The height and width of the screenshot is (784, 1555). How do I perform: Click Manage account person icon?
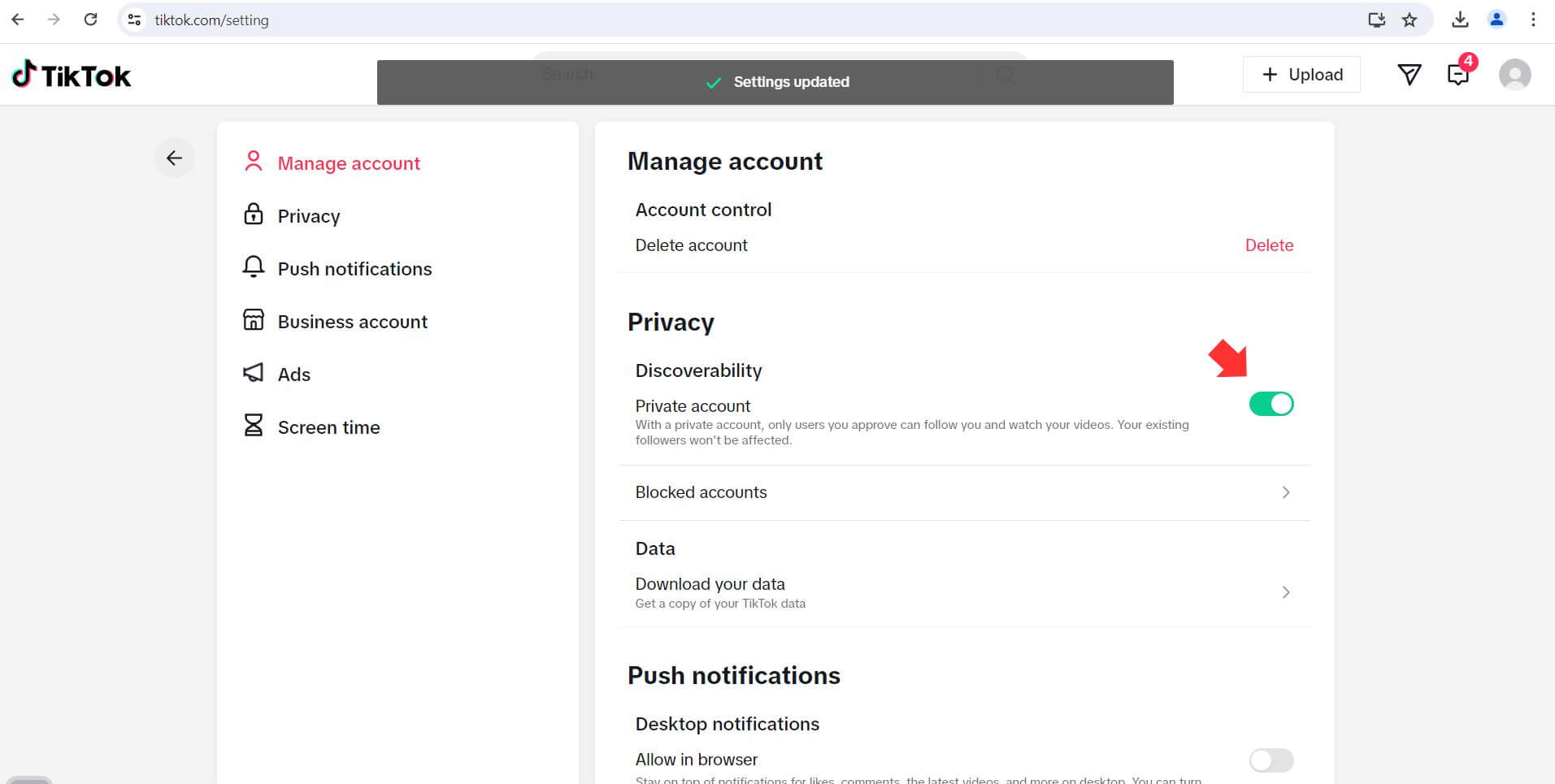254,162
